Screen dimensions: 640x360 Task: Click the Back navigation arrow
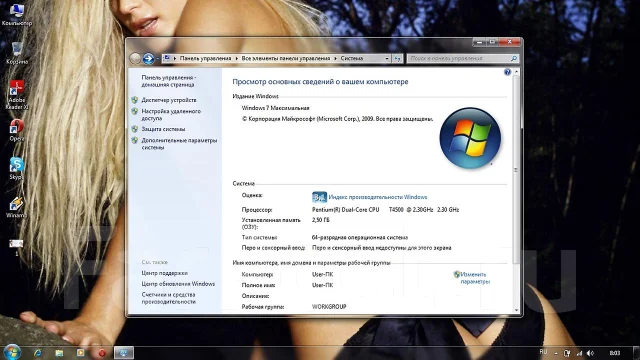[x=135, y=58]
